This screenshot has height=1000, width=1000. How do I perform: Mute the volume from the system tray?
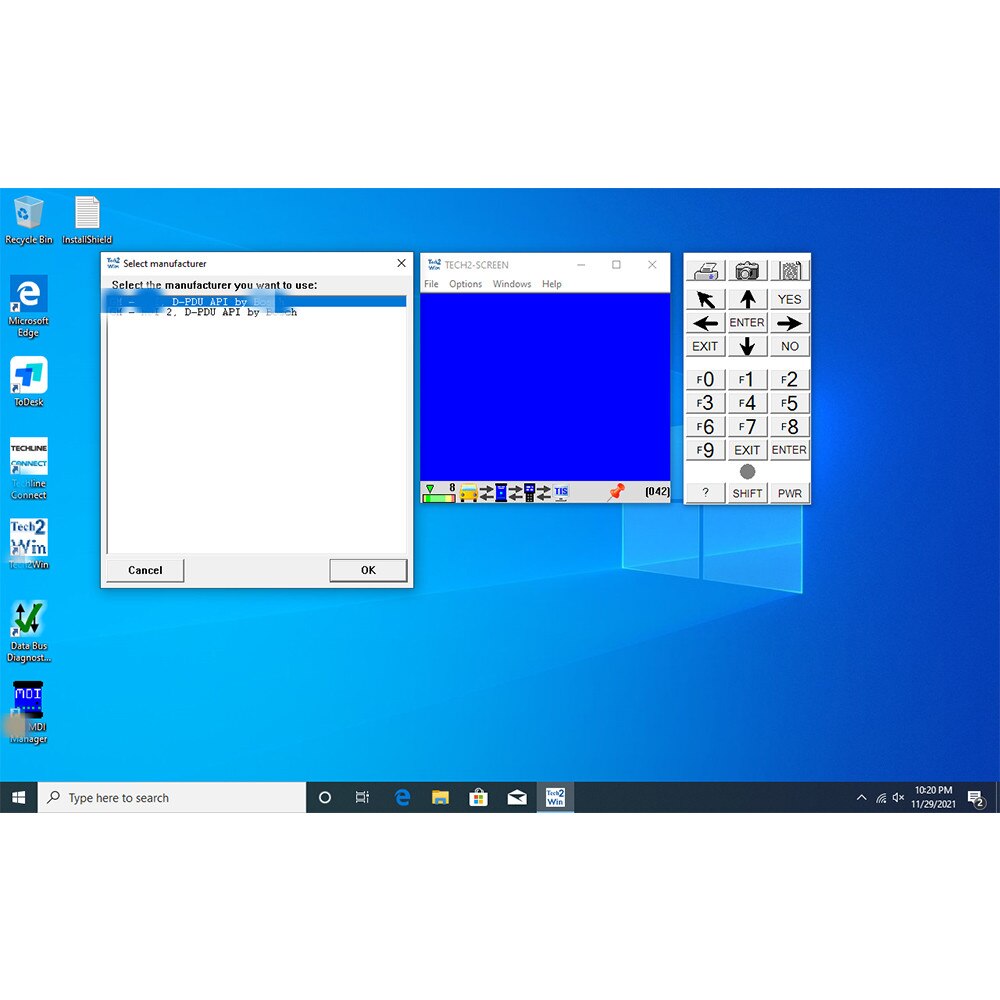click(898, 797)
